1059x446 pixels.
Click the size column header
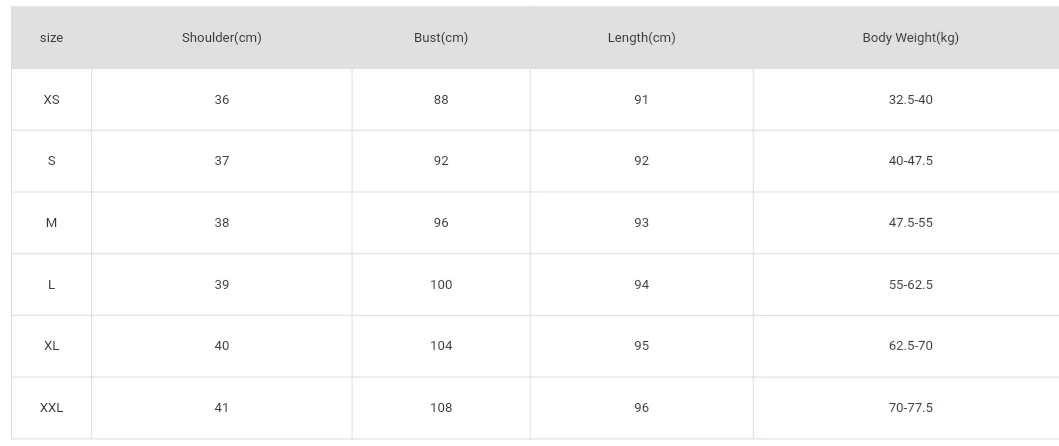pos(51,38)
